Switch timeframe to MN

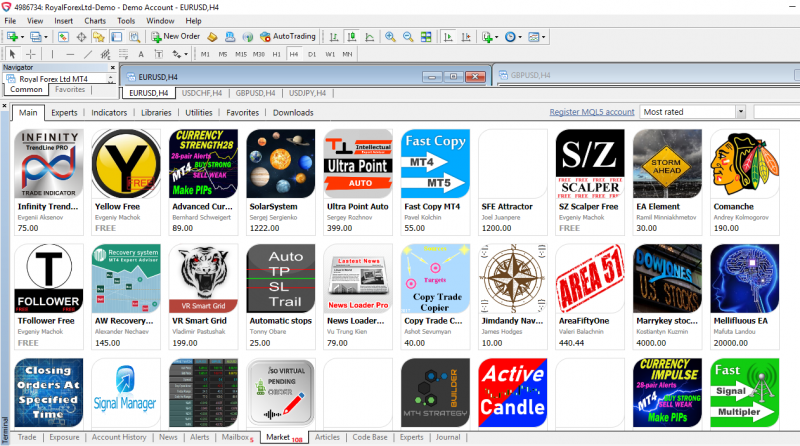pyautogui.click(x=347, y=54)
